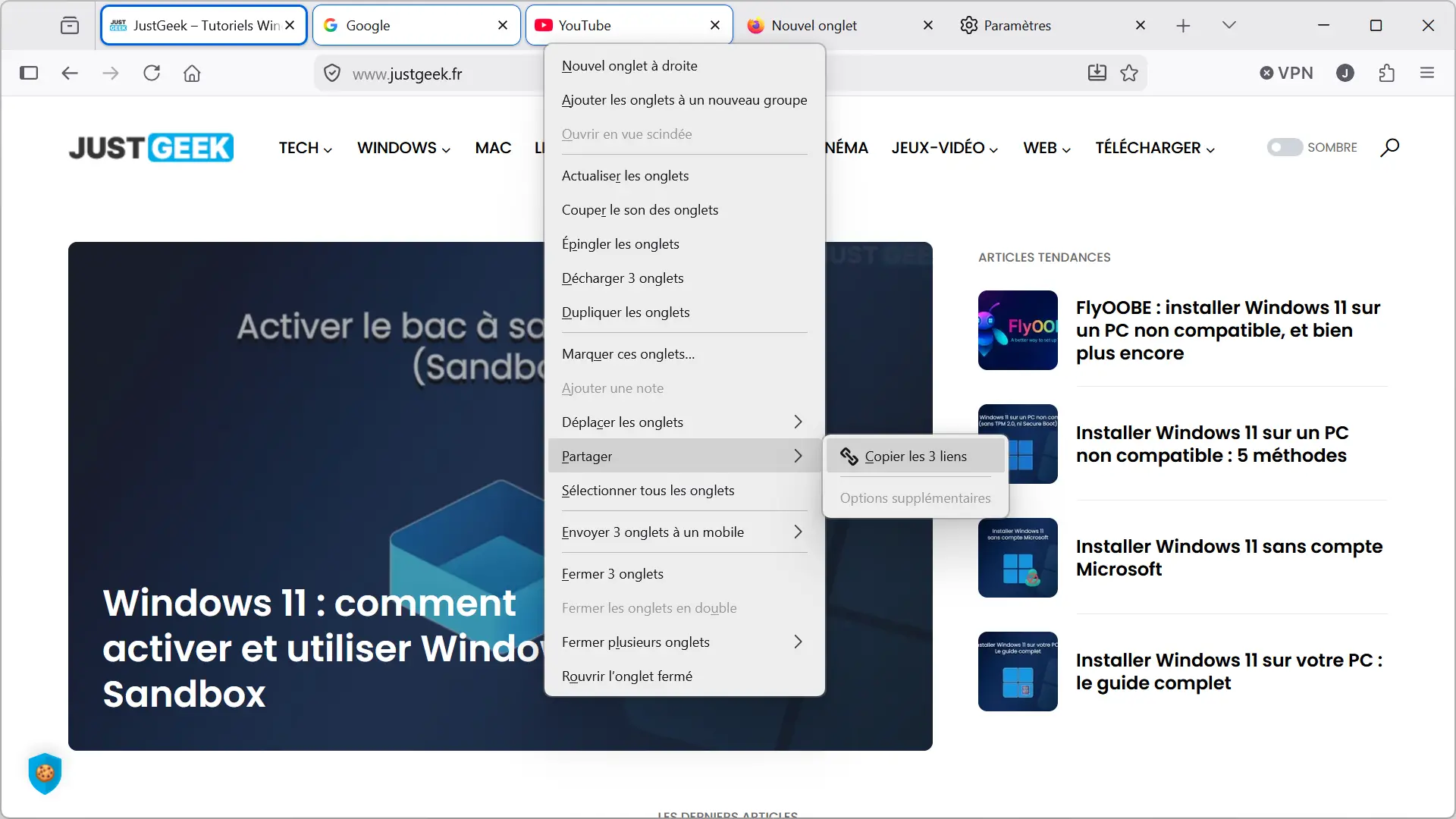Expand the WEB menu
This screenshot has width=1456, height=819.
click(1047, 148)
